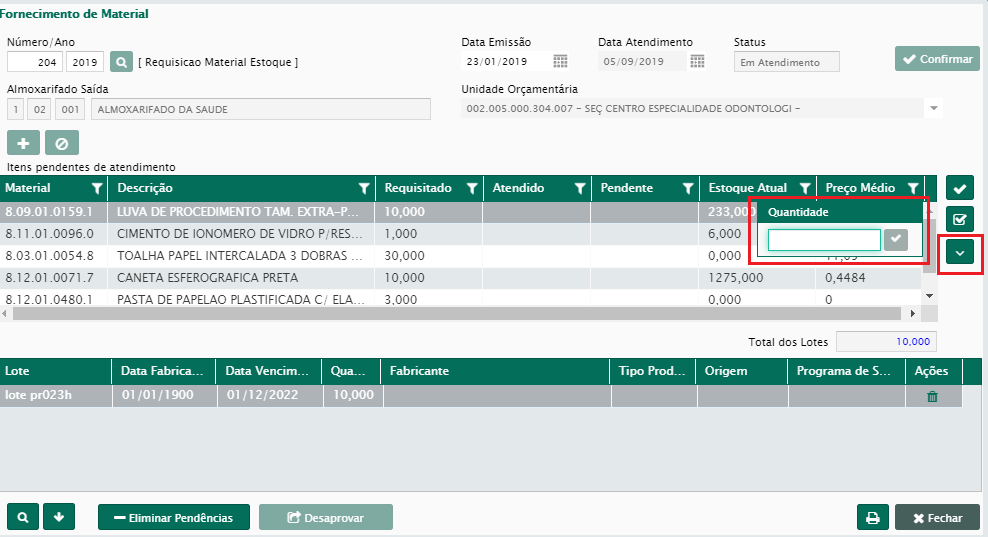This screenshot has height=537, width=988.
Task: Click the printer icon button
Action: [873, 517]
